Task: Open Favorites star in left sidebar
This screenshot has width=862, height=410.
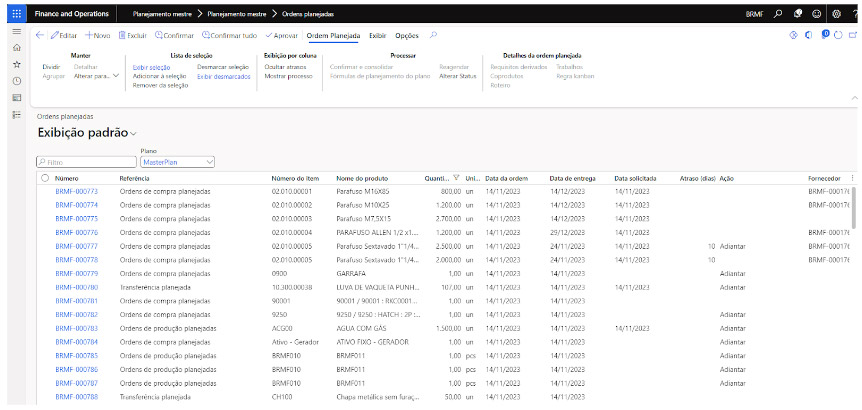Action: pyautogui.click(x=15, y=64)
